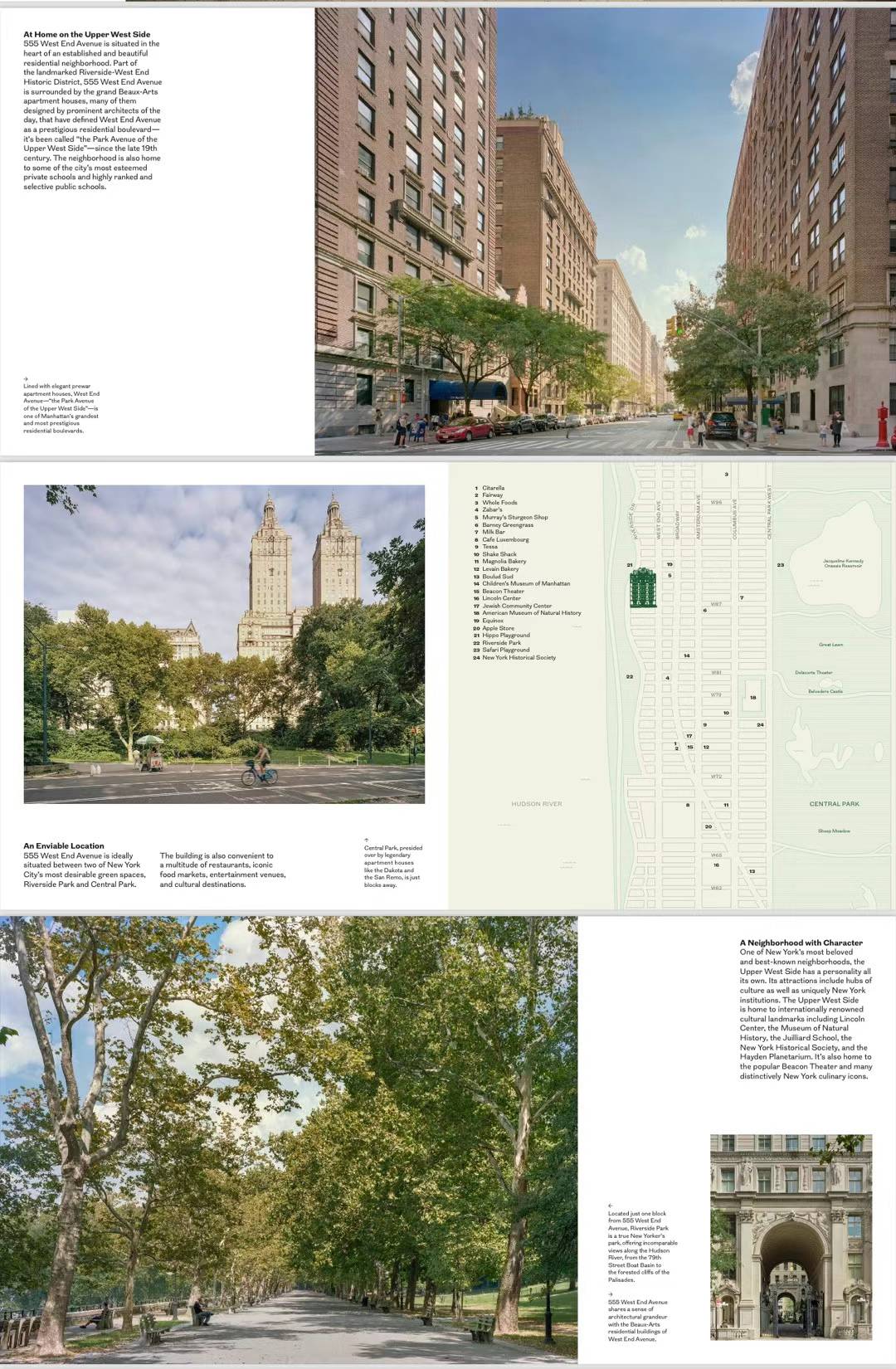Select 'New York Historical Society' legend entry
Viewport: 896px width, 1369px height.
coord(519,657)
